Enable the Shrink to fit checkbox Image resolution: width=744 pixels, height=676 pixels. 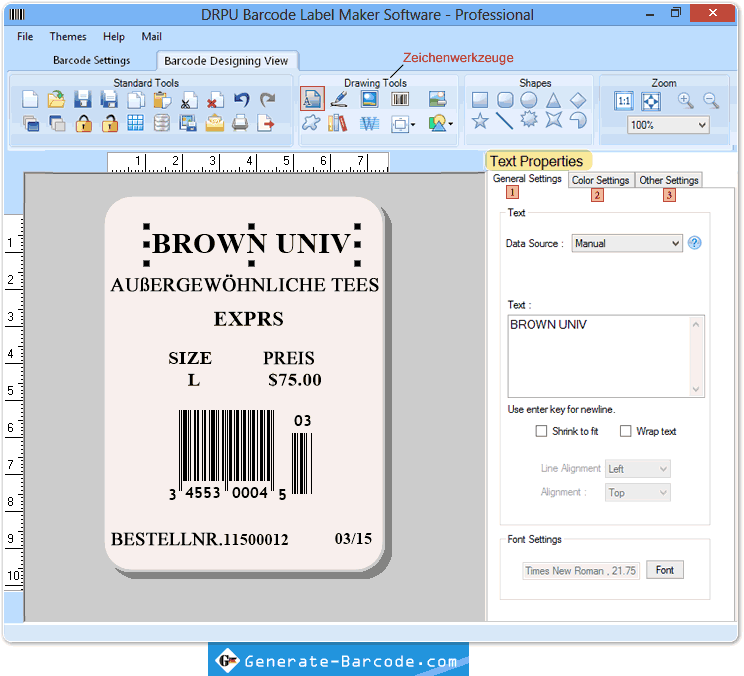(541, 431)
